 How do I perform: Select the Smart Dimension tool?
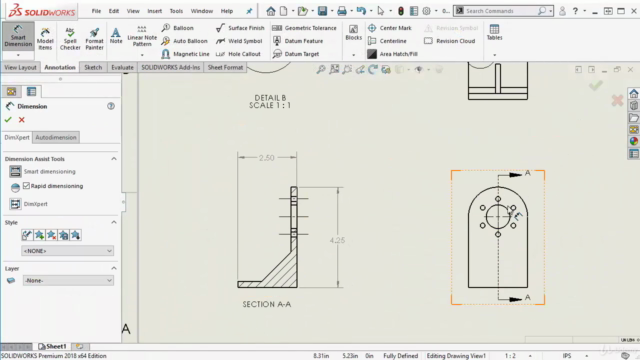18,36
